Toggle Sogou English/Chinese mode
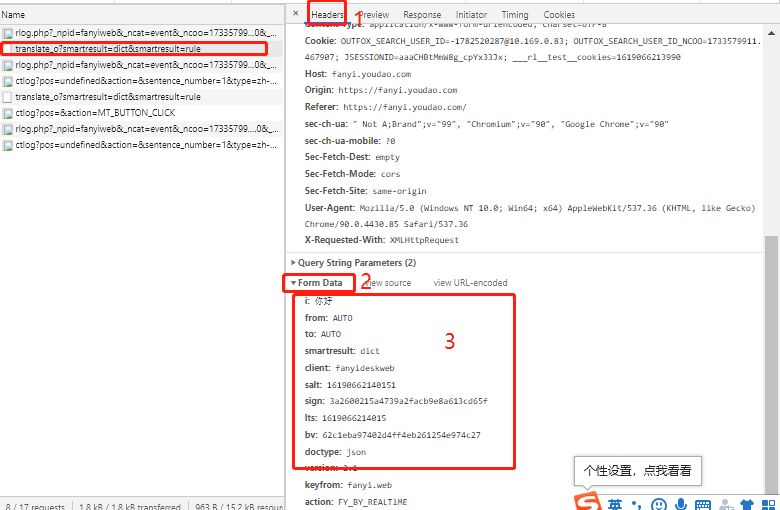The width and height of the screenshot is (780, 510). click(x=615, y=505)
